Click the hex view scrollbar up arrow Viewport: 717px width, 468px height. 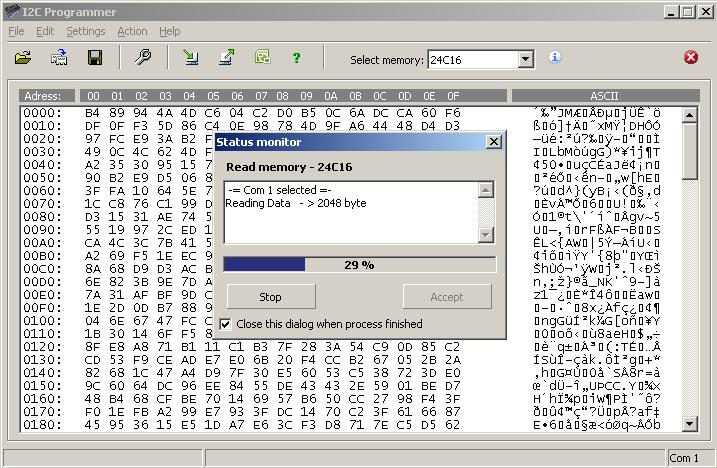[x=690, y=114]
